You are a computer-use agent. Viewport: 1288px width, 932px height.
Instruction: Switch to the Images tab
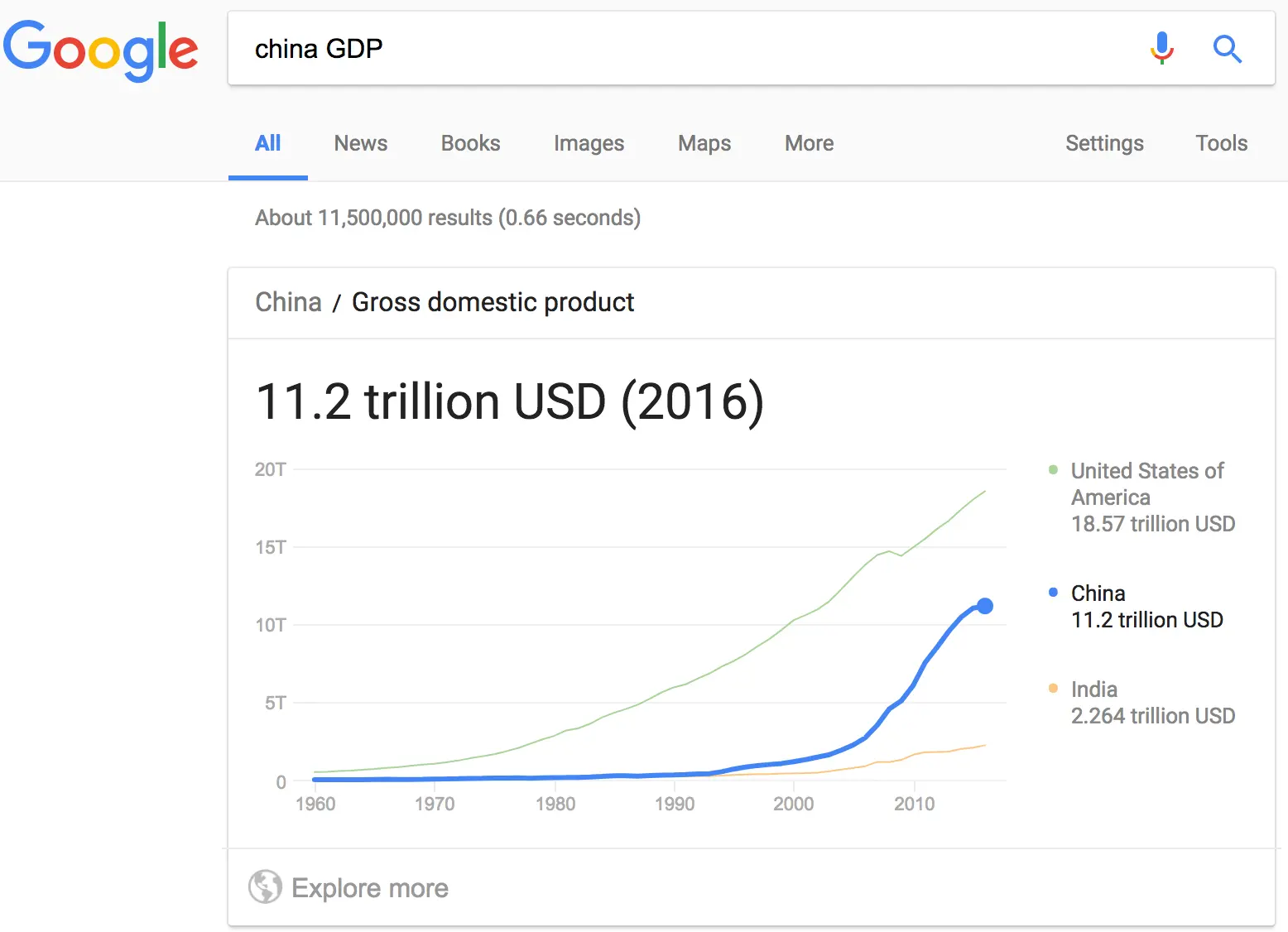pos(589,143)
